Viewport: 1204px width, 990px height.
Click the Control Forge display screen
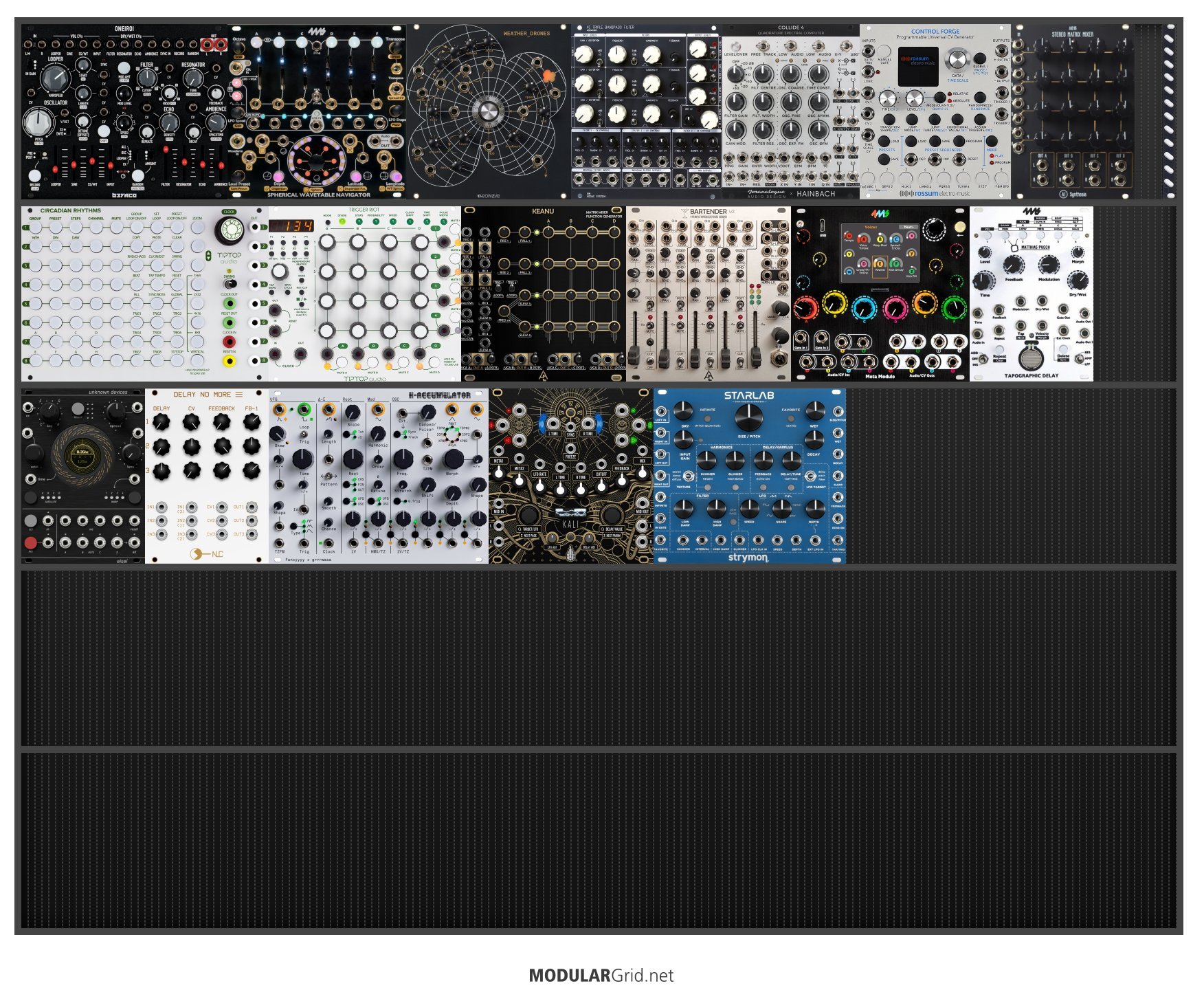point(918,66)
